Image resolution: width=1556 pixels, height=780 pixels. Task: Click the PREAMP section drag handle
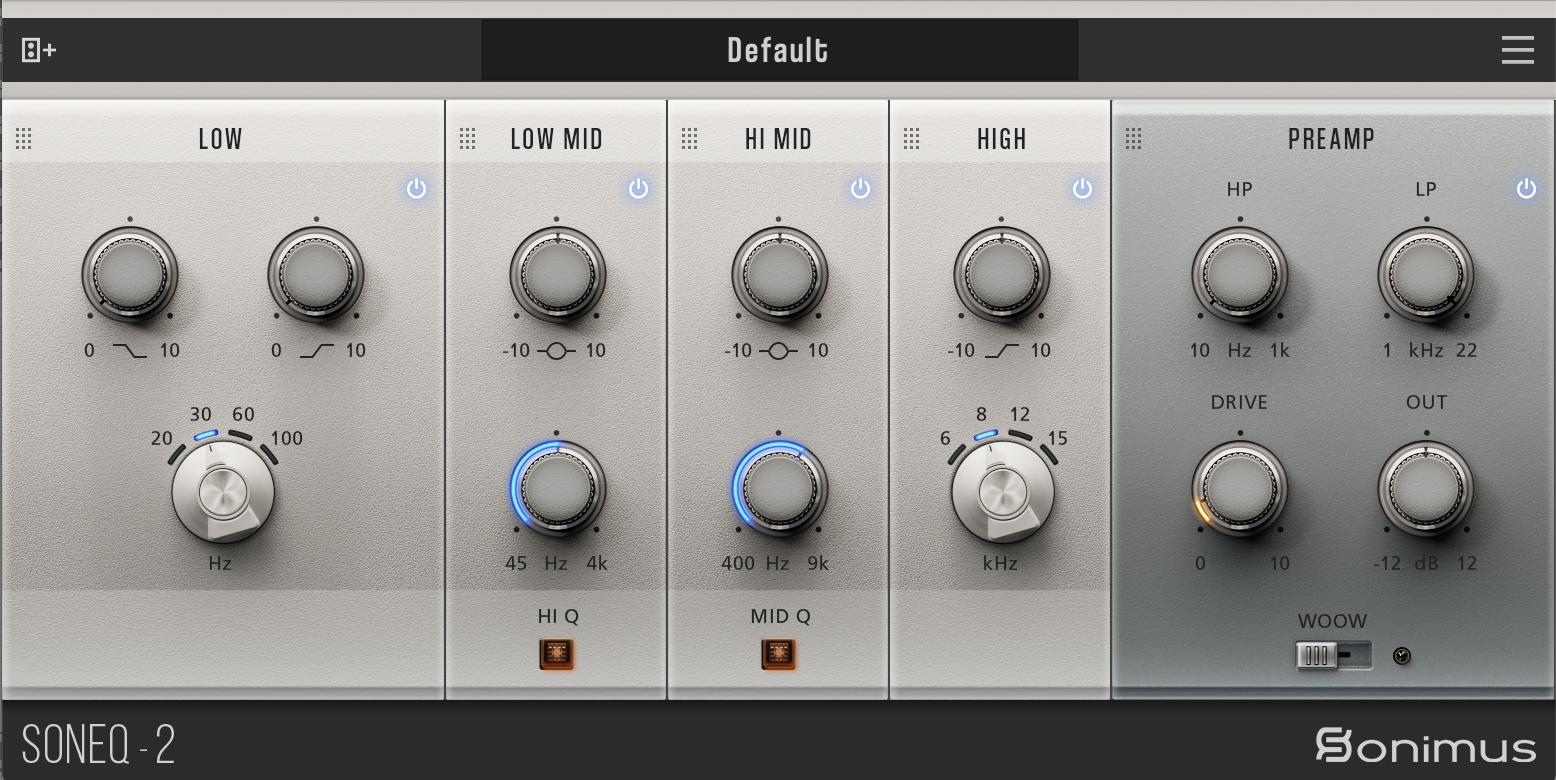(x=1134, y=139)
